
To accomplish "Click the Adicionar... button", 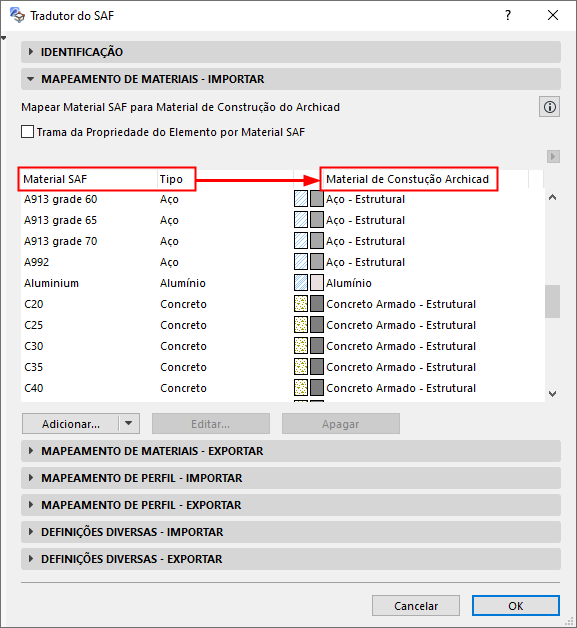I will [x=71, y=424].
